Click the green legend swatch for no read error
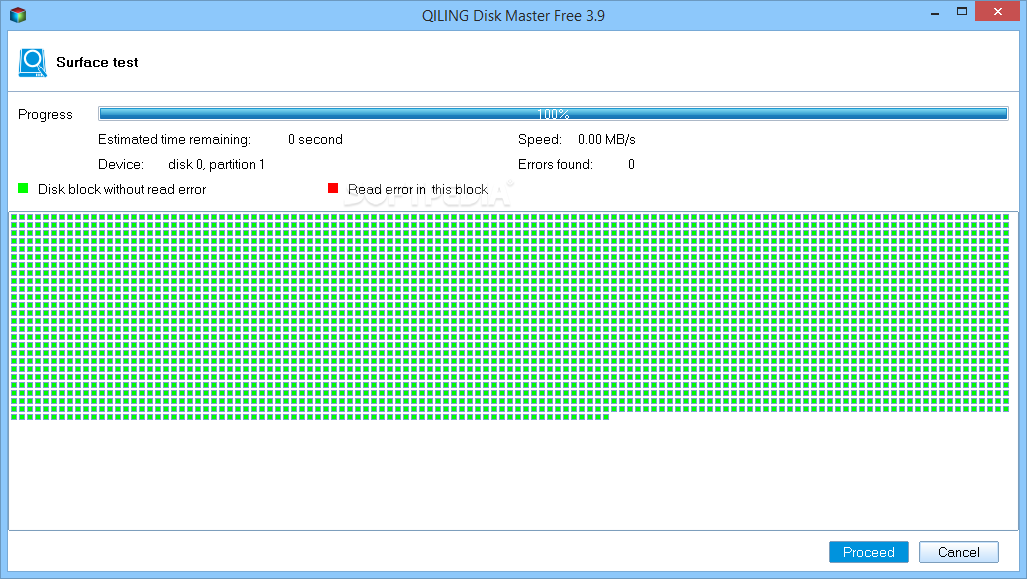Image resolution: width=1027 pixels, height=579 pixels. (23, 189)
